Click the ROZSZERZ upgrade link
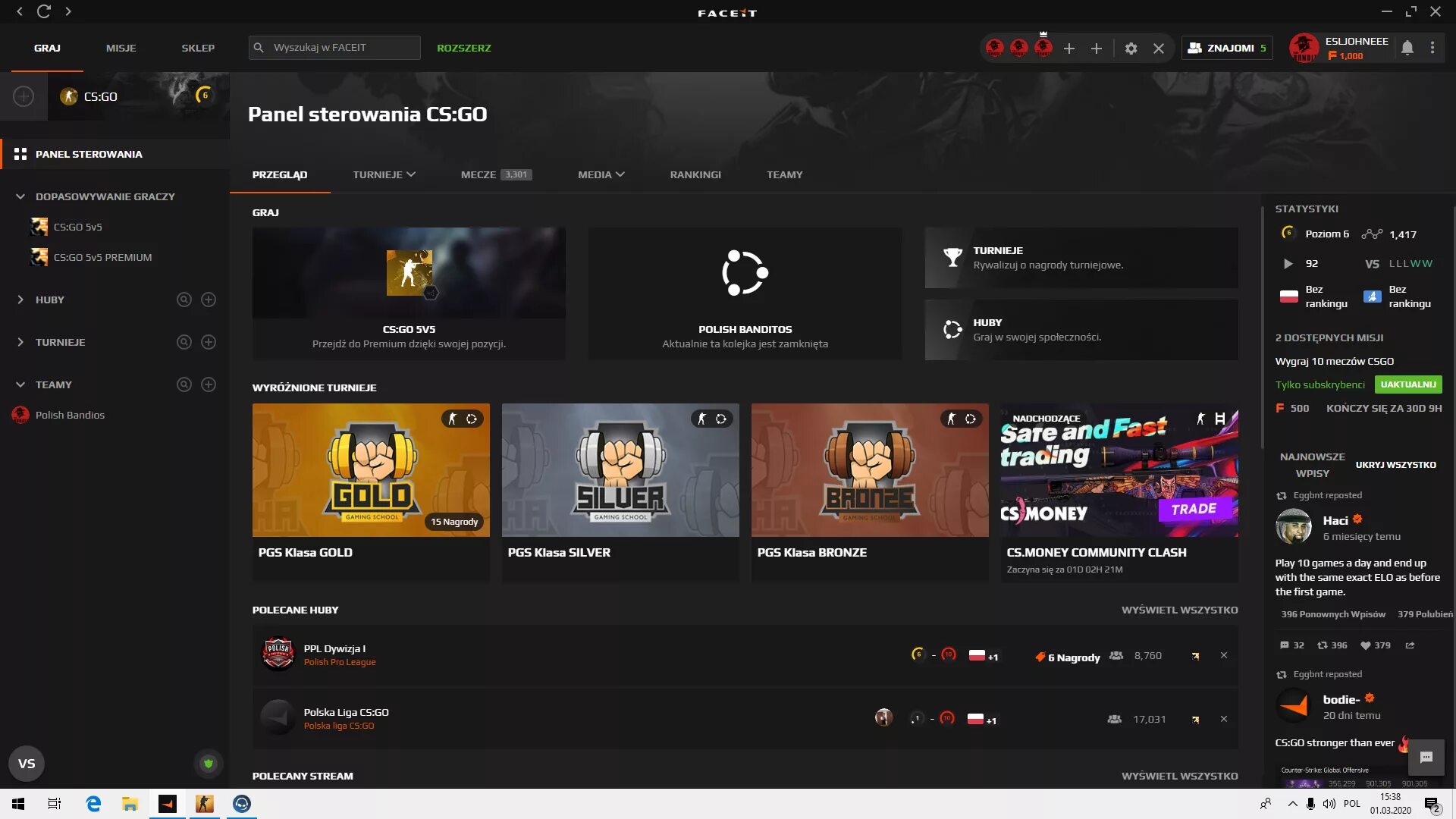This screenshot has width=1456, height=819. [x=464, y=48]
